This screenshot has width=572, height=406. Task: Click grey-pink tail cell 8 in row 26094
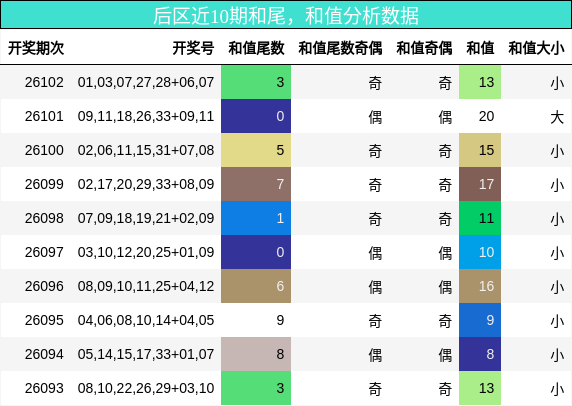coord(256,354)
